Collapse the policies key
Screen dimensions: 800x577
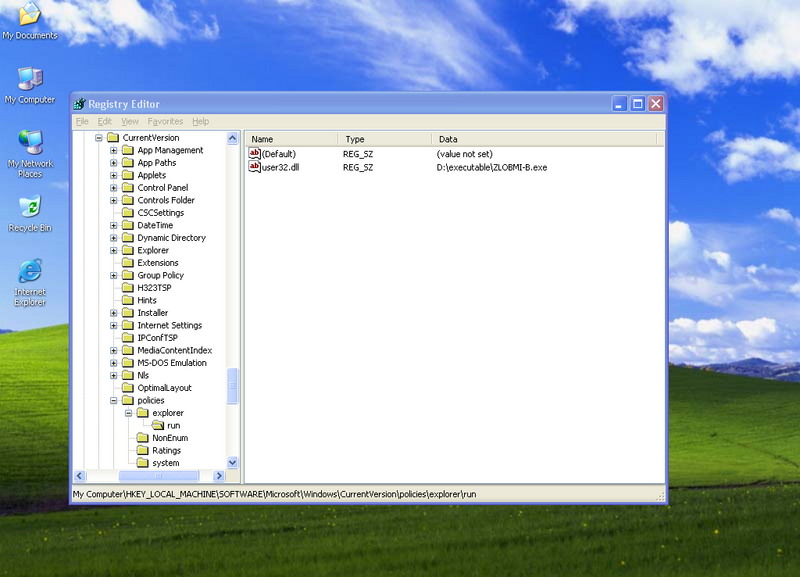point(114,400)
